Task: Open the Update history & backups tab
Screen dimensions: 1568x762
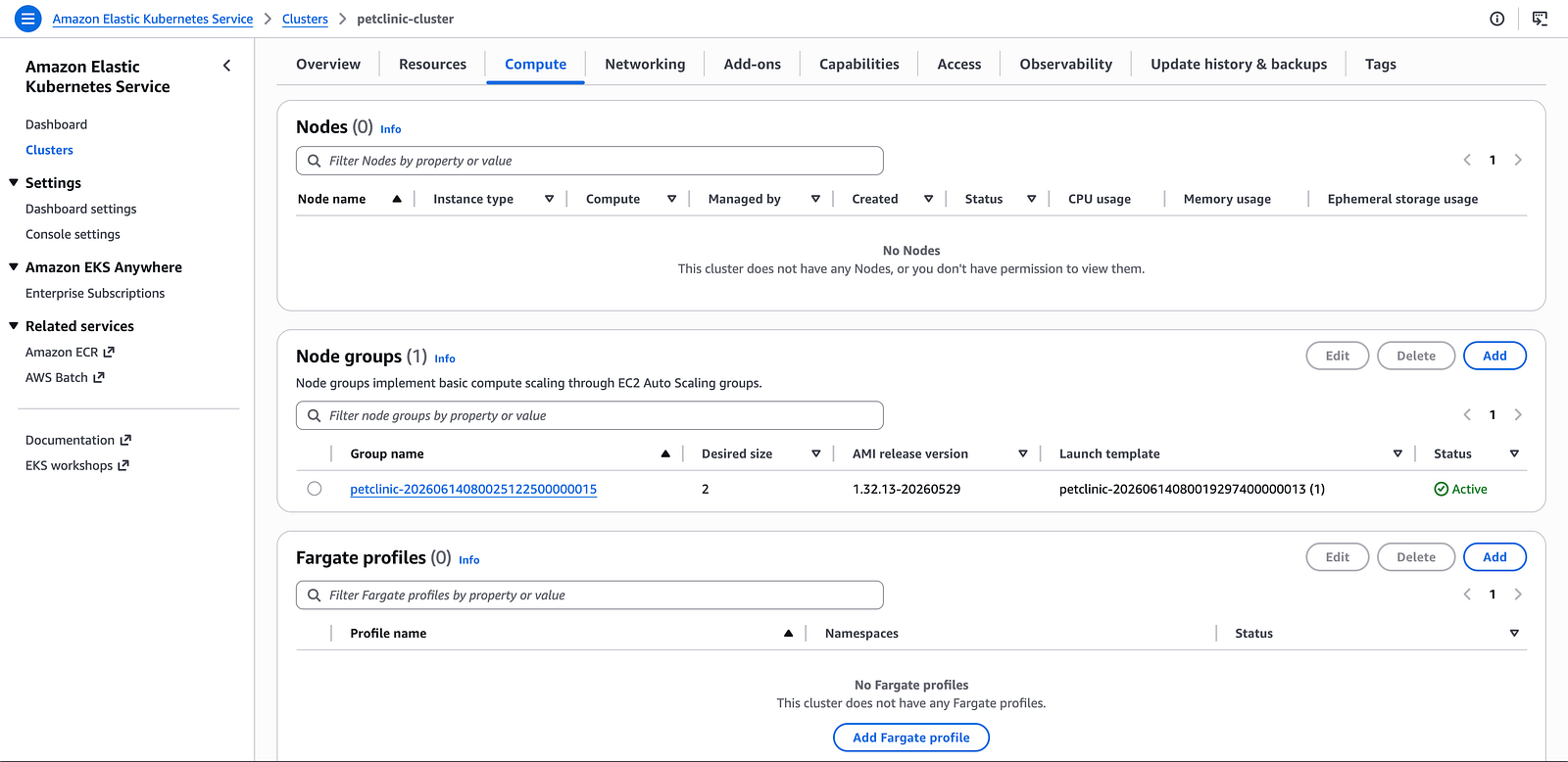Action: [x=1239, y=64]
